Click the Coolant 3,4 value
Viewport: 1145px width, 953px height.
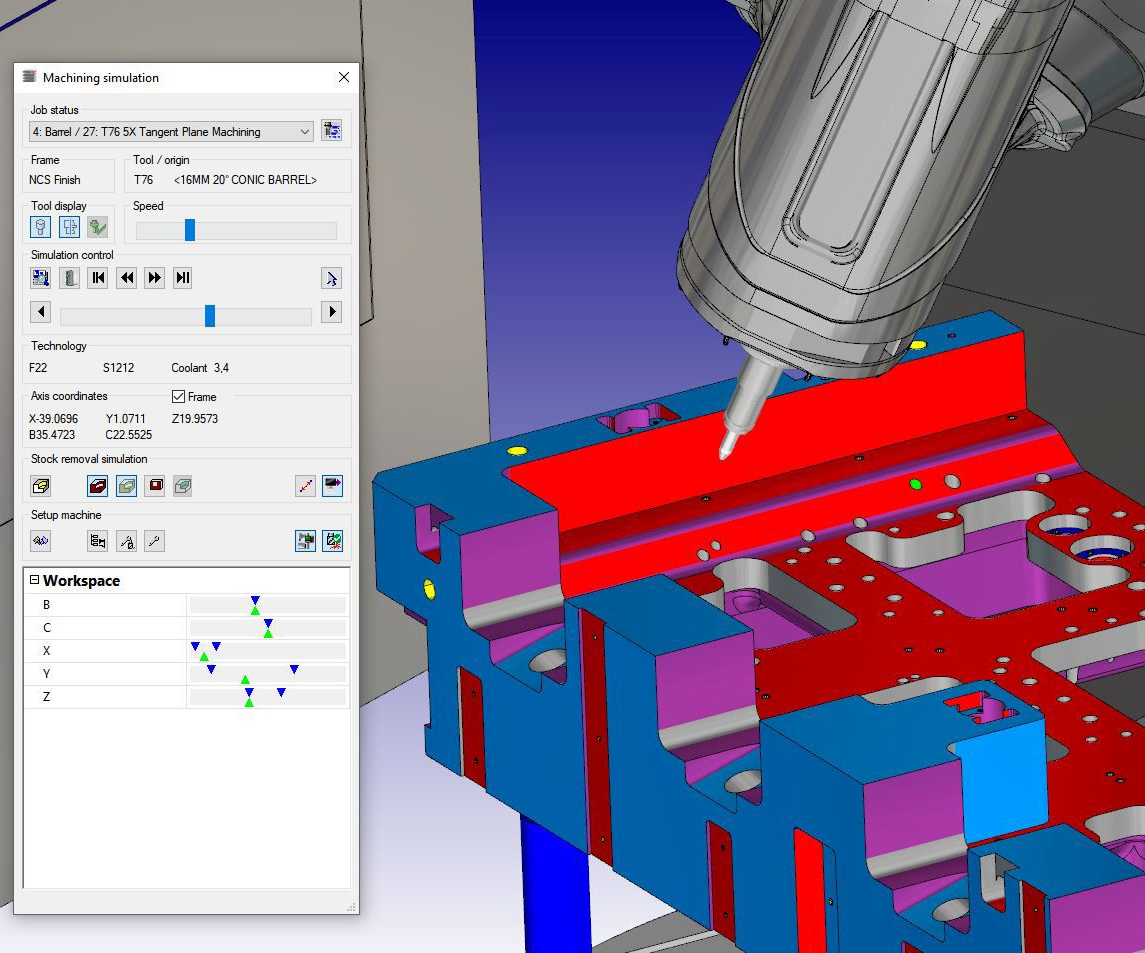point(200,368)
